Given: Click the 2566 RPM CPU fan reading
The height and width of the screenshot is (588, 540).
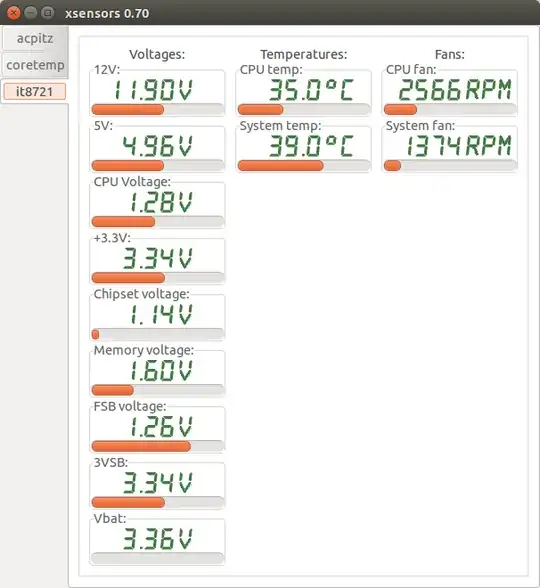Looking at the screenshot, I should click(x=455, y=90).
